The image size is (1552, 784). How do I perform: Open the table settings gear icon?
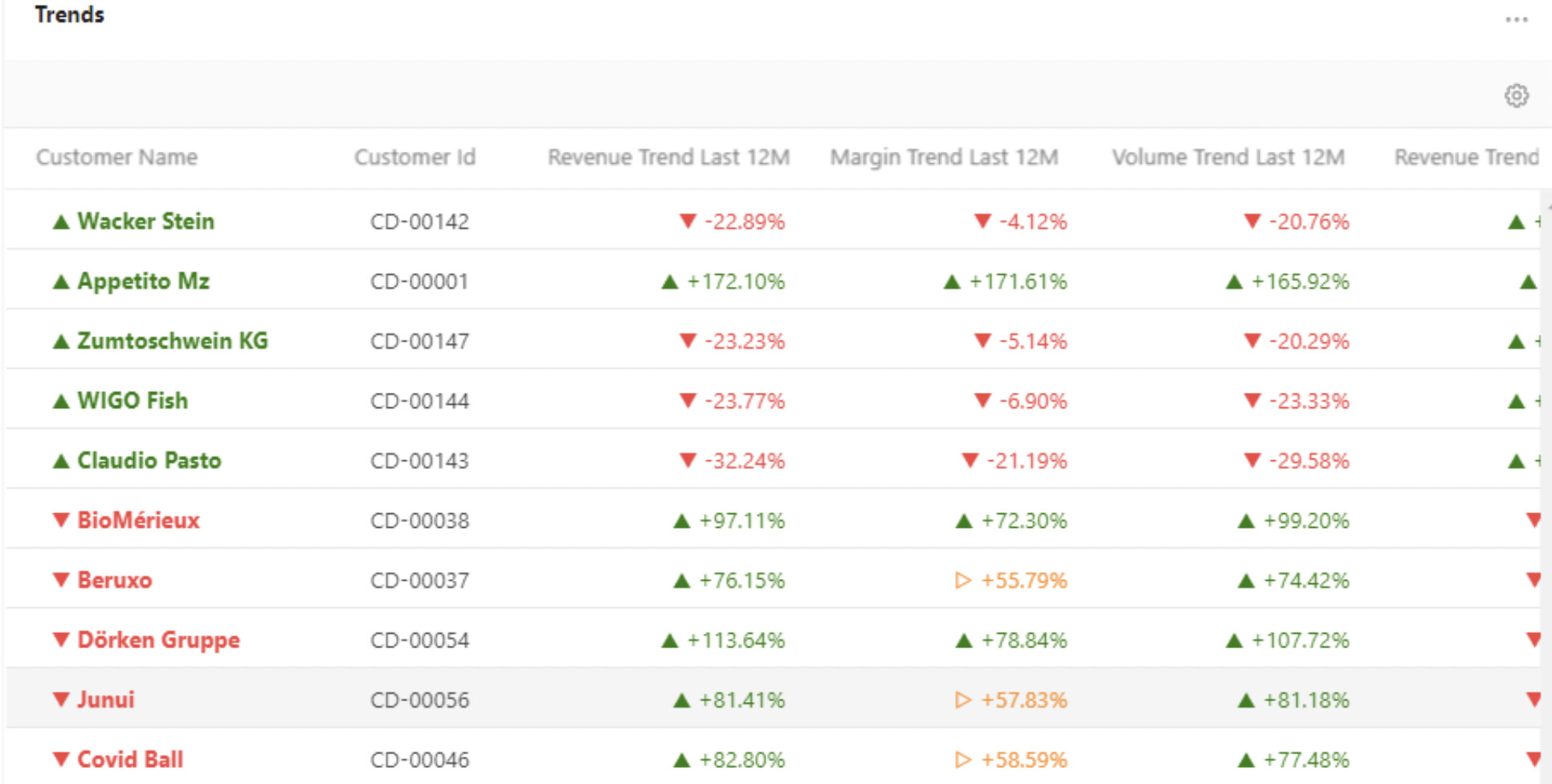1515,96
